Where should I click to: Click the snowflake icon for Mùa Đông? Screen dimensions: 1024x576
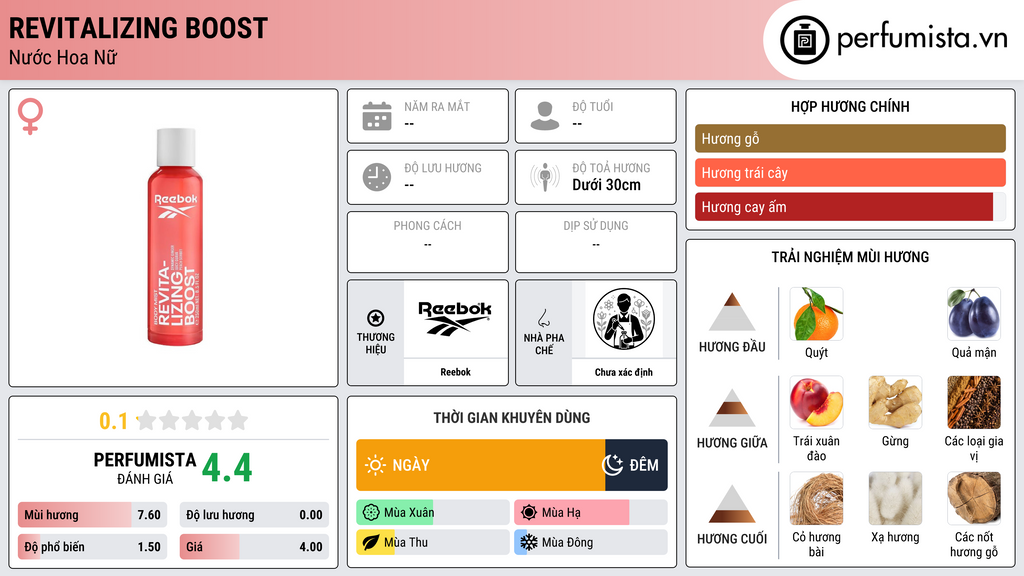pos(529,542)
